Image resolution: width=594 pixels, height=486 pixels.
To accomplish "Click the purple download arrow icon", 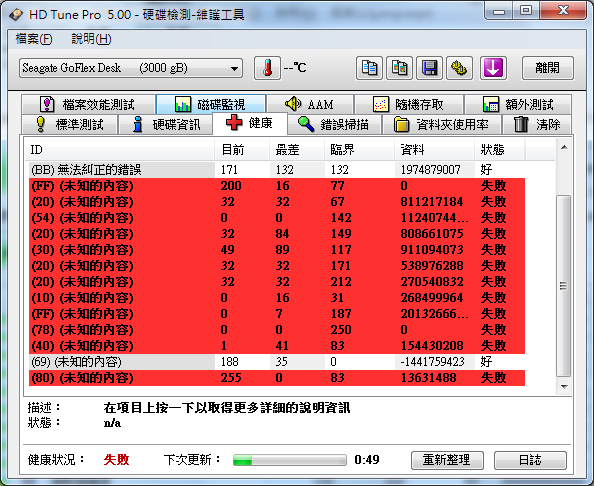I will pyautogui.click(x=493, y=68).
